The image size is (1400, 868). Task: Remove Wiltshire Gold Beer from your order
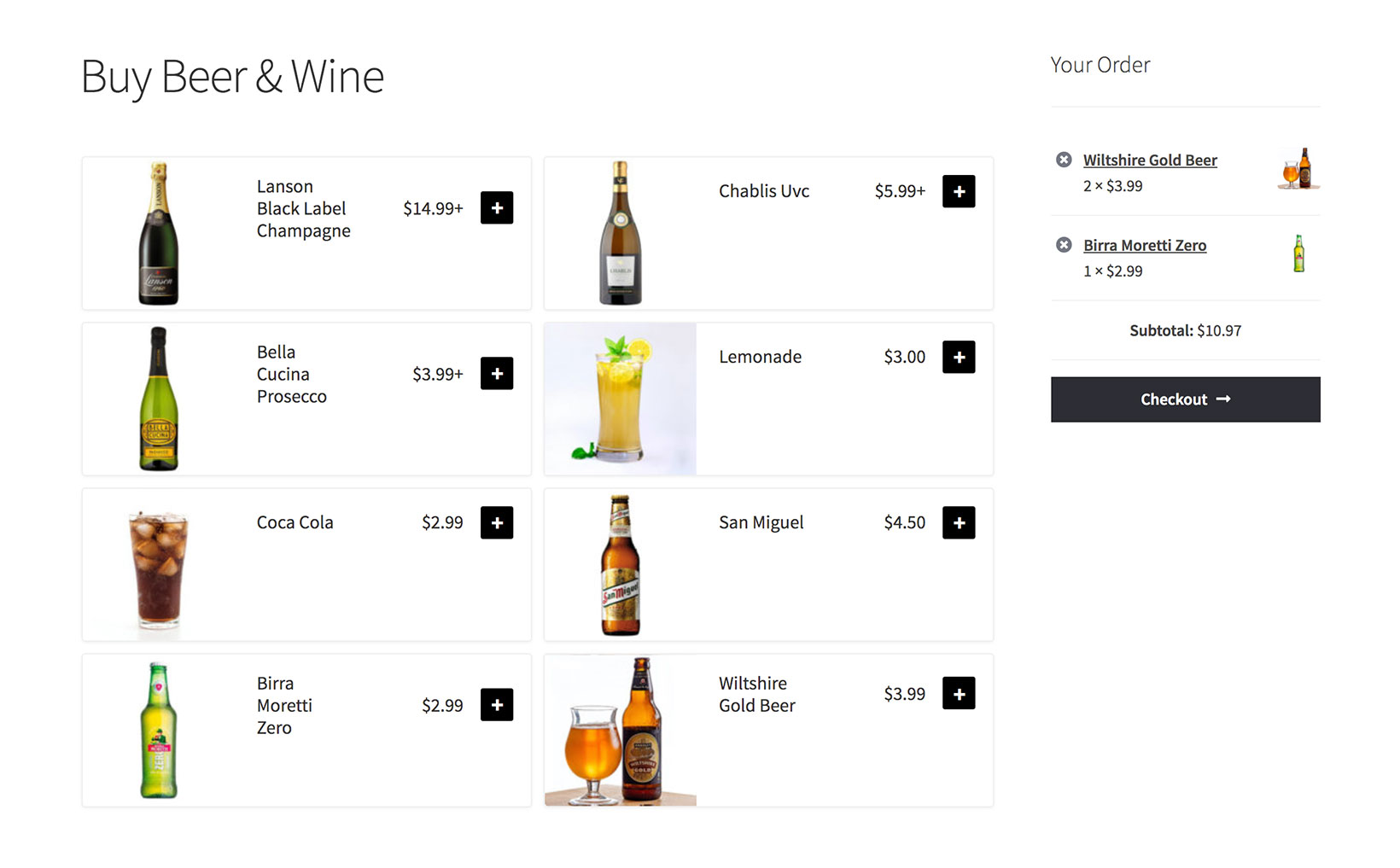point(1064,160)
